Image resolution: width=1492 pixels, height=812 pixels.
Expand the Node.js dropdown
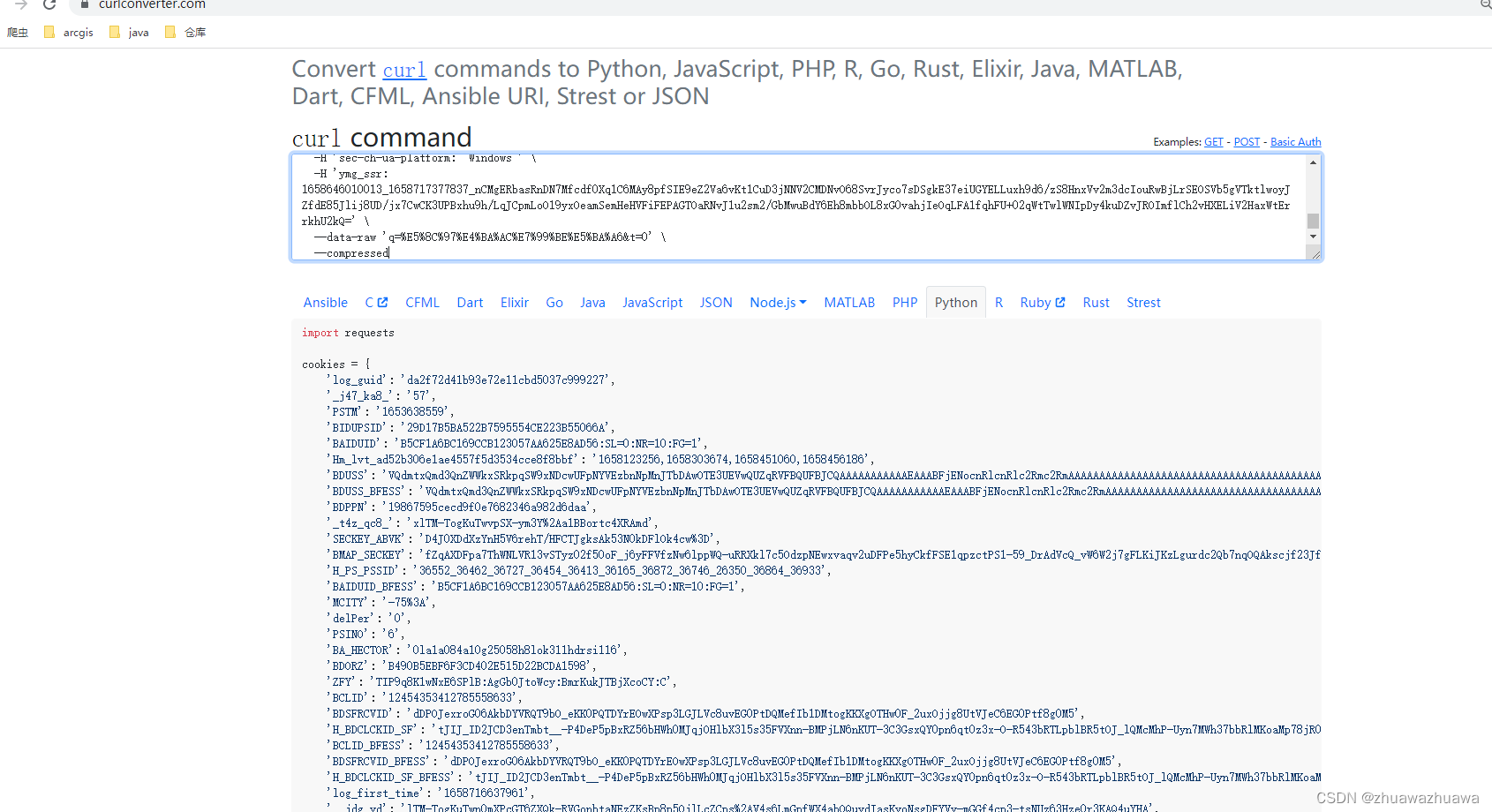pos(778,303)
